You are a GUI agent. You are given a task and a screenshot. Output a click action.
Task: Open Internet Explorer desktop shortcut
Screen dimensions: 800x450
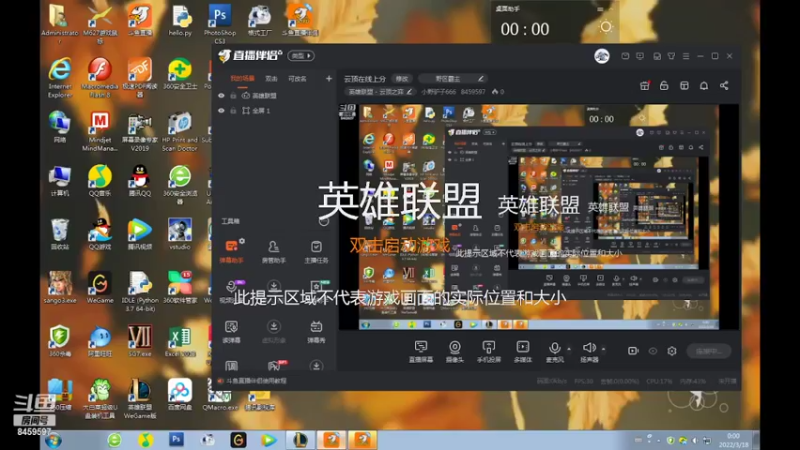(x=60, y=78)
